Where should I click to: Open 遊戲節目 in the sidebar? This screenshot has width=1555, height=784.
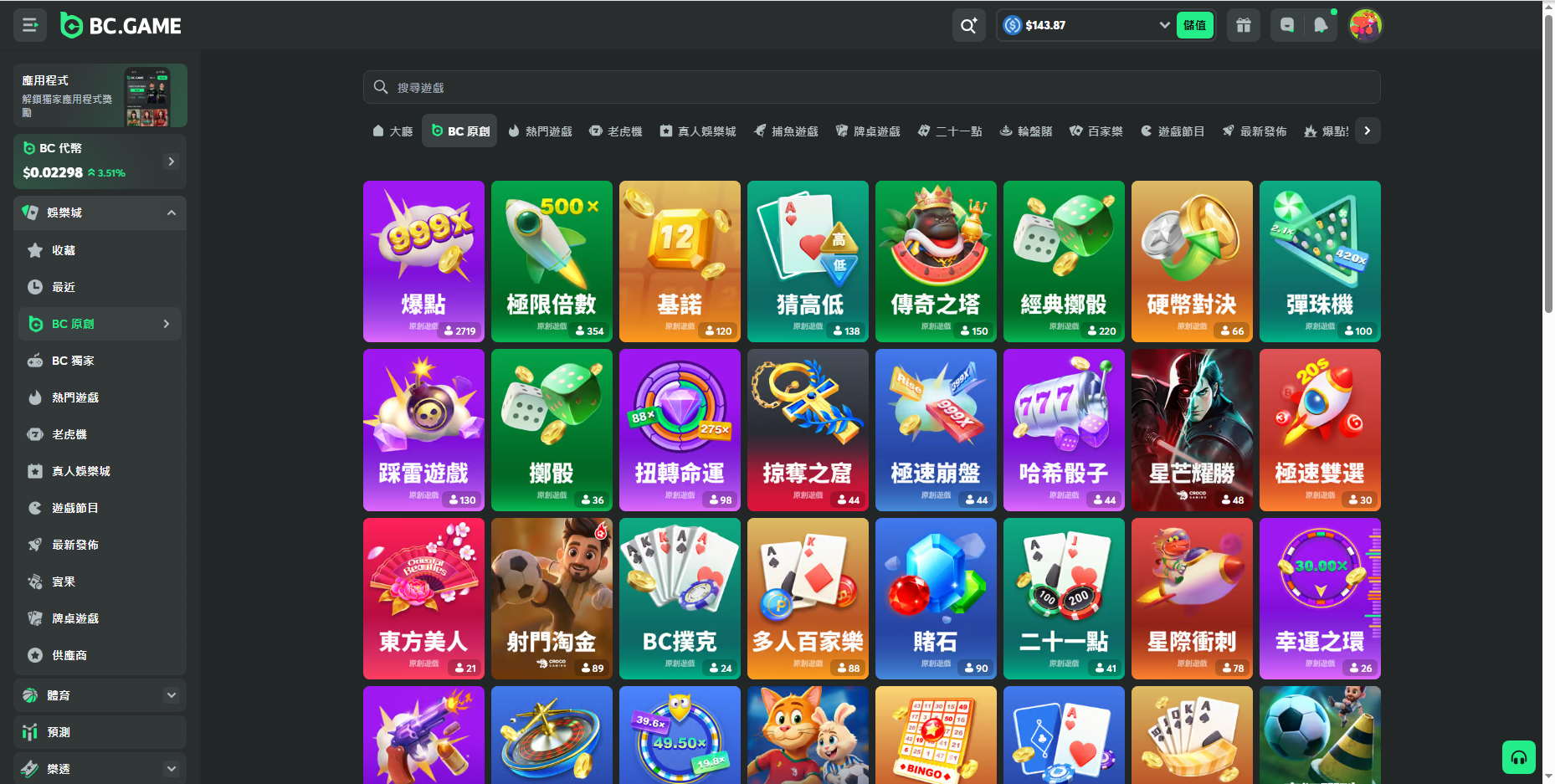click(x=100, y=508)
